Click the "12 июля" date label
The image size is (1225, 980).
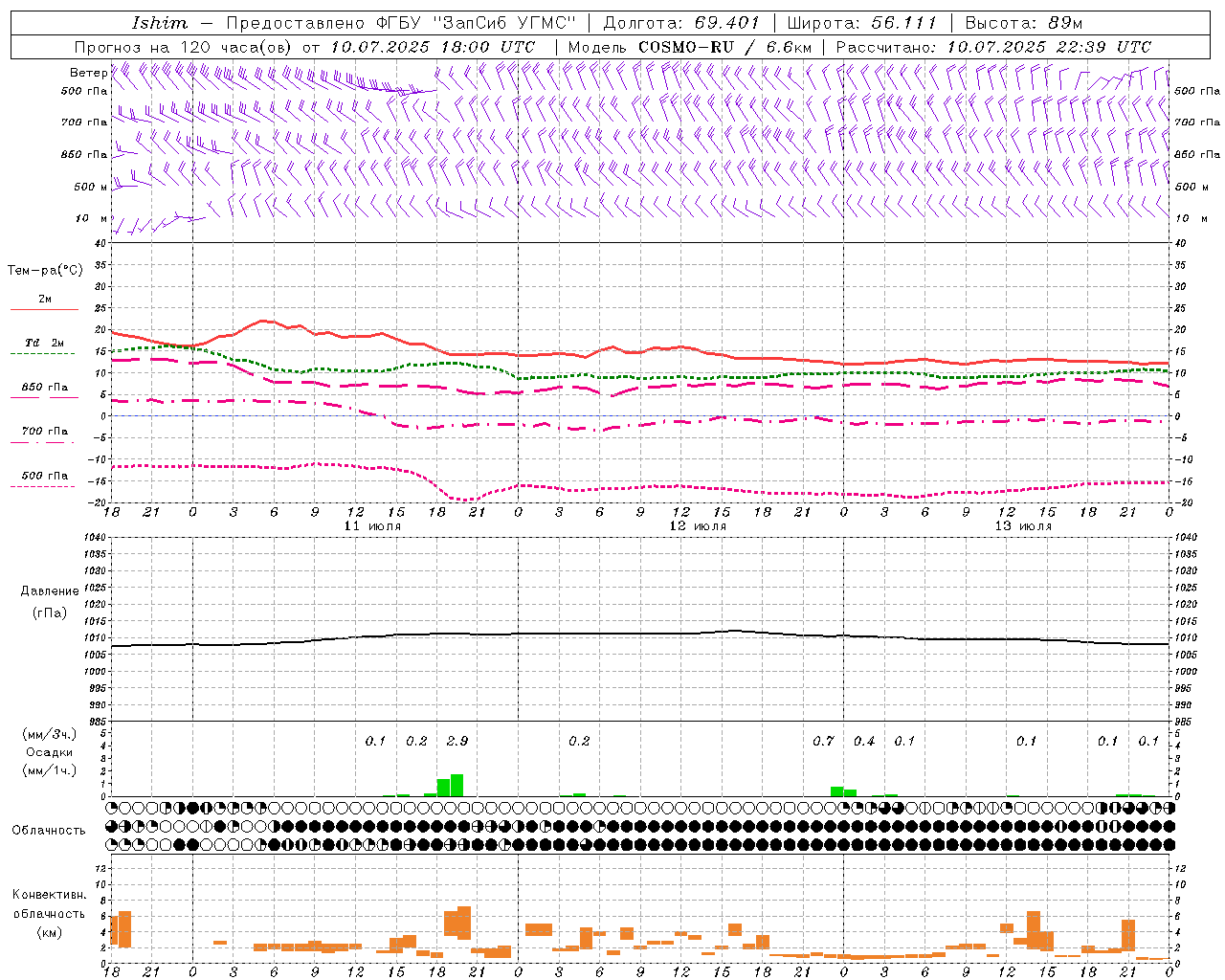[x=698, y=526]
